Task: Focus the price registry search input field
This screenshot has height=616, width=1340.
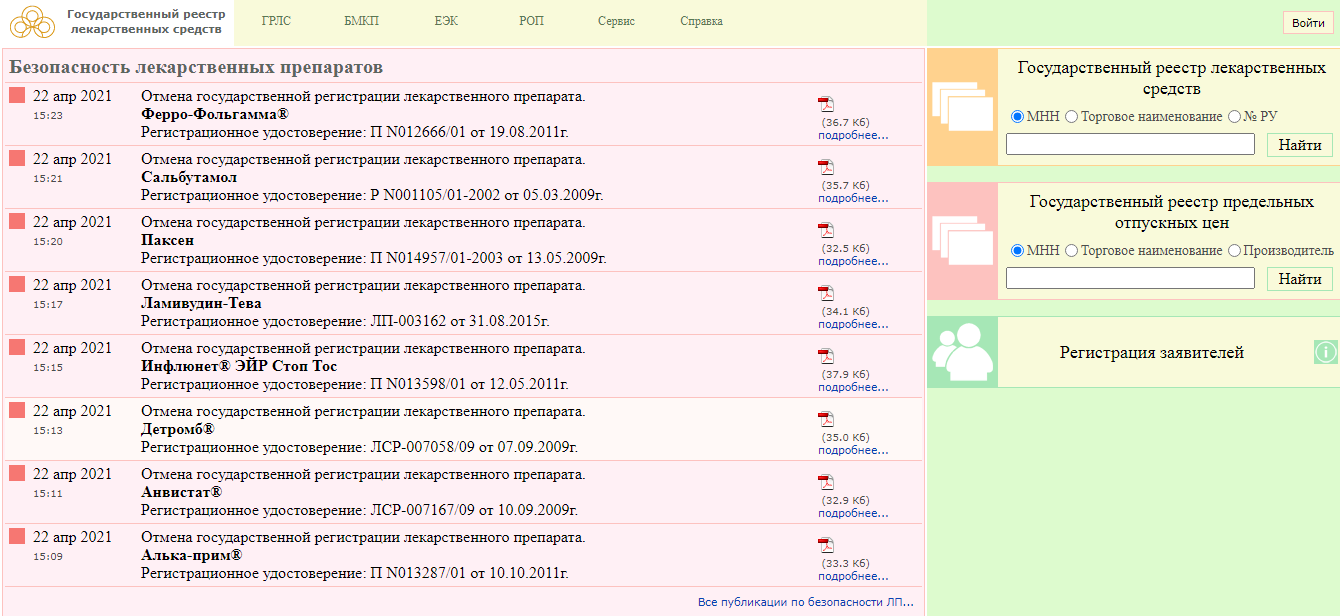Action: coord(1130,278)
